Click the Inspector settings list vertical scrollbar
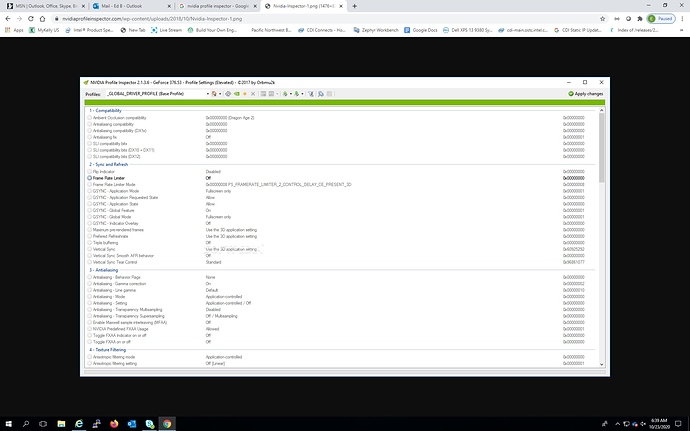This screenshot has width=690, height=431. point(602,147)
